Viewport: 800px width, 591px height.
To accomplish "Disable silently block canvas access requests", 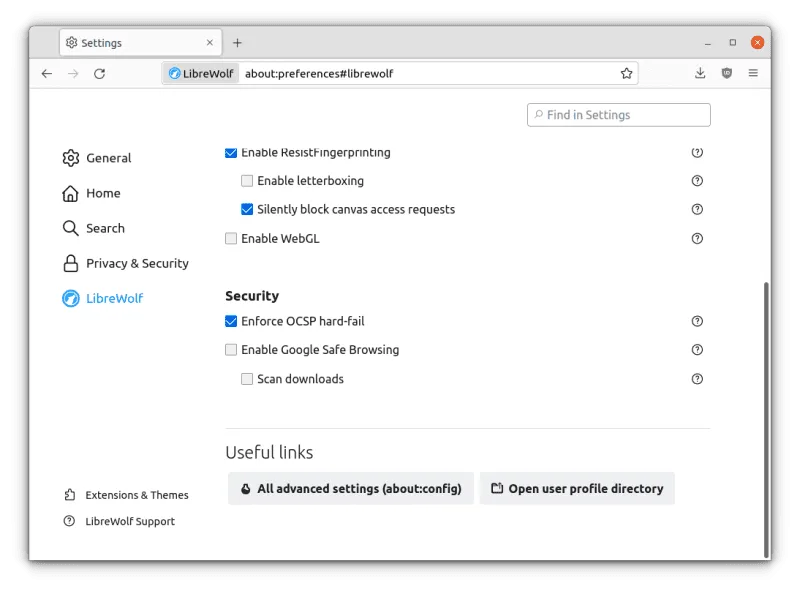I will pyautogui.click(x=247, y=210).
